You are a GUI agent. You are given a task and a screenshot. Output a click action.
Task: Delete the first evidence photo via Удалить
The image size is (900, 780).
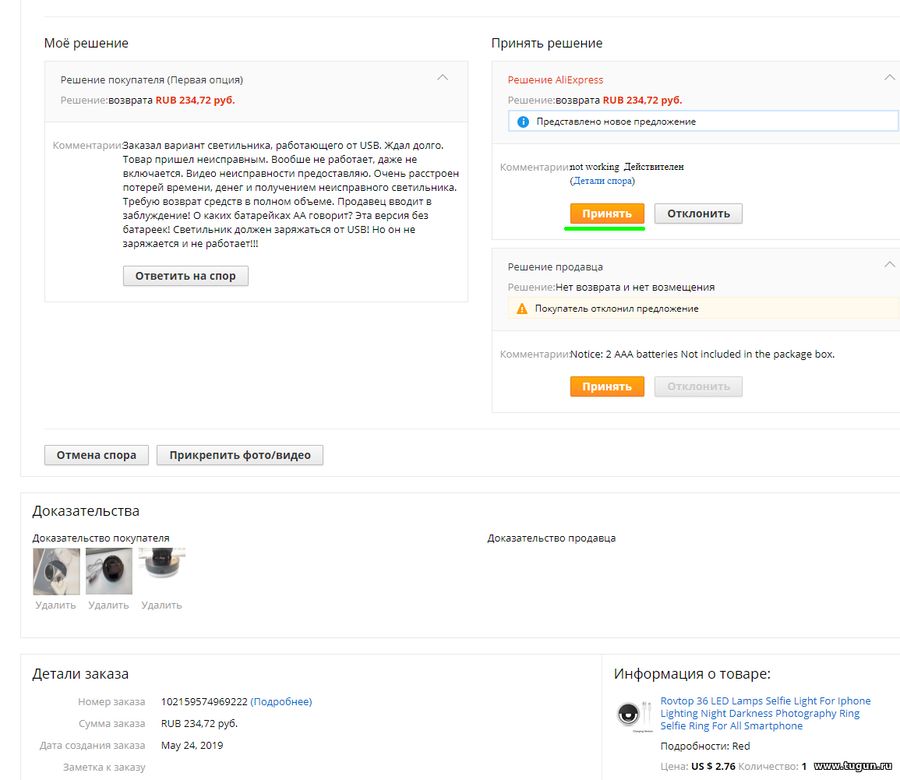(56, 605)
